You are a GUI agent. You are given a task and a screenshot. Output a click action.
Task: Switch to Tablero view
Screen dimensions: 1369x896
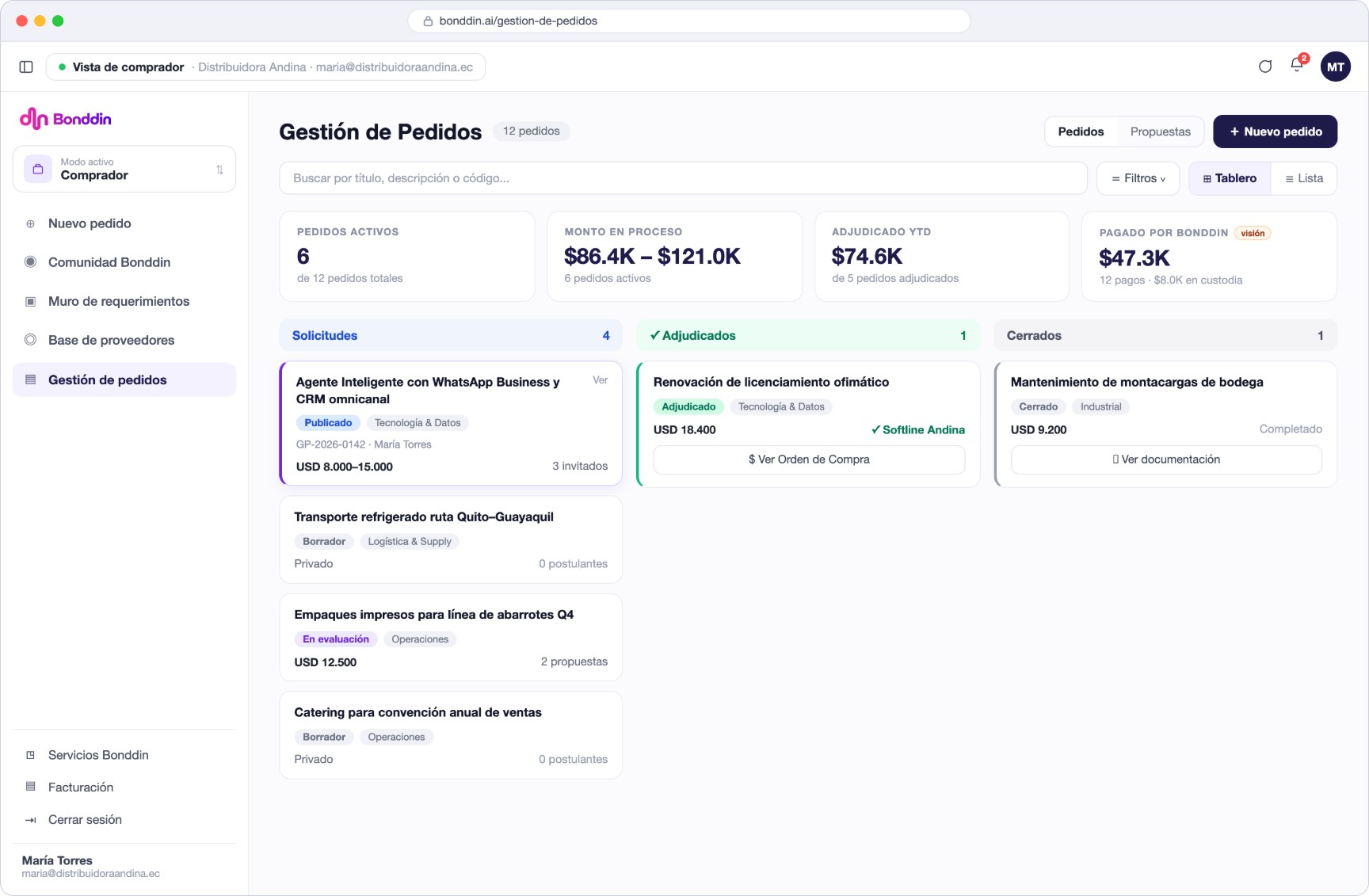coord(1230,178)
